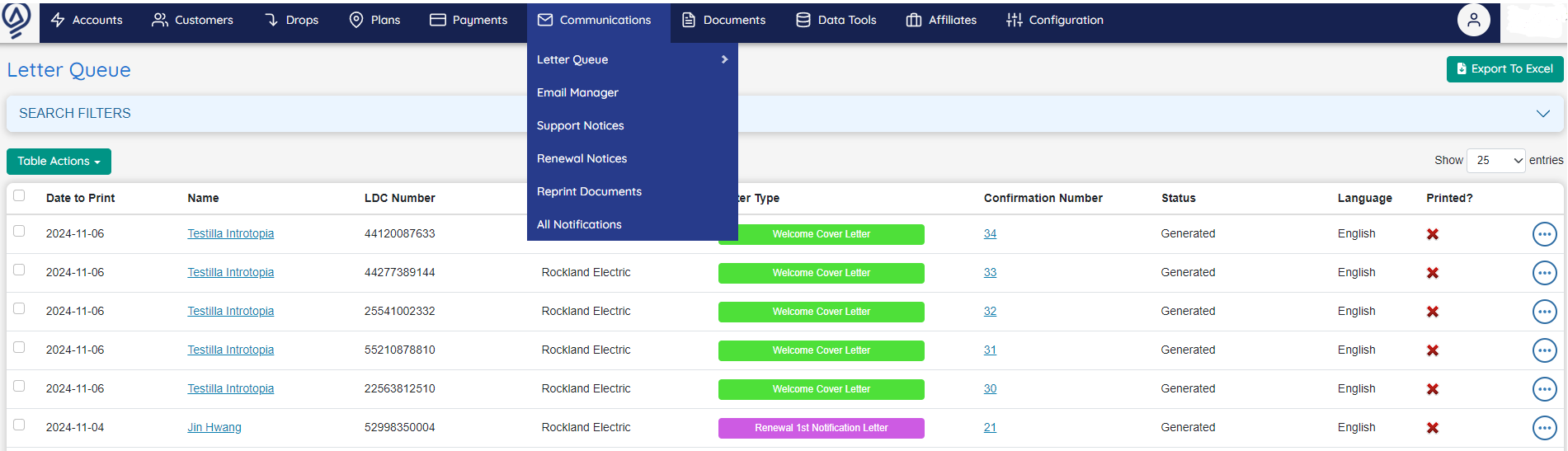Click the Plans map pin icon
Image resolution: width=1568 pixels, height=451 pixels.
[x=356, y=20]
